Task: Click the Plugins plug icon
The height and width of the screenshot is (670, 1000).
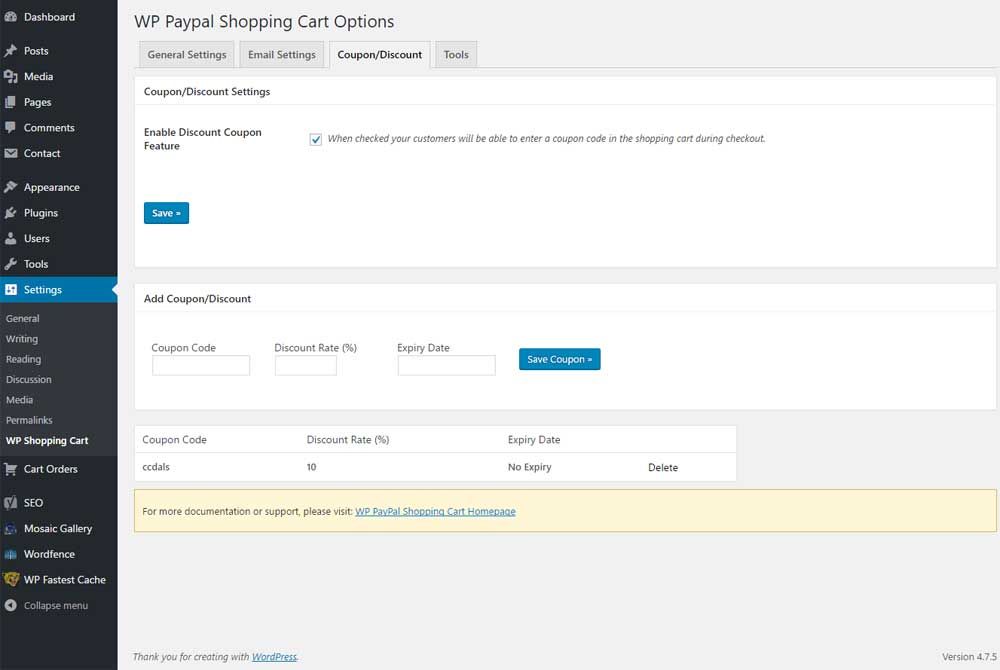Action: 10,213
